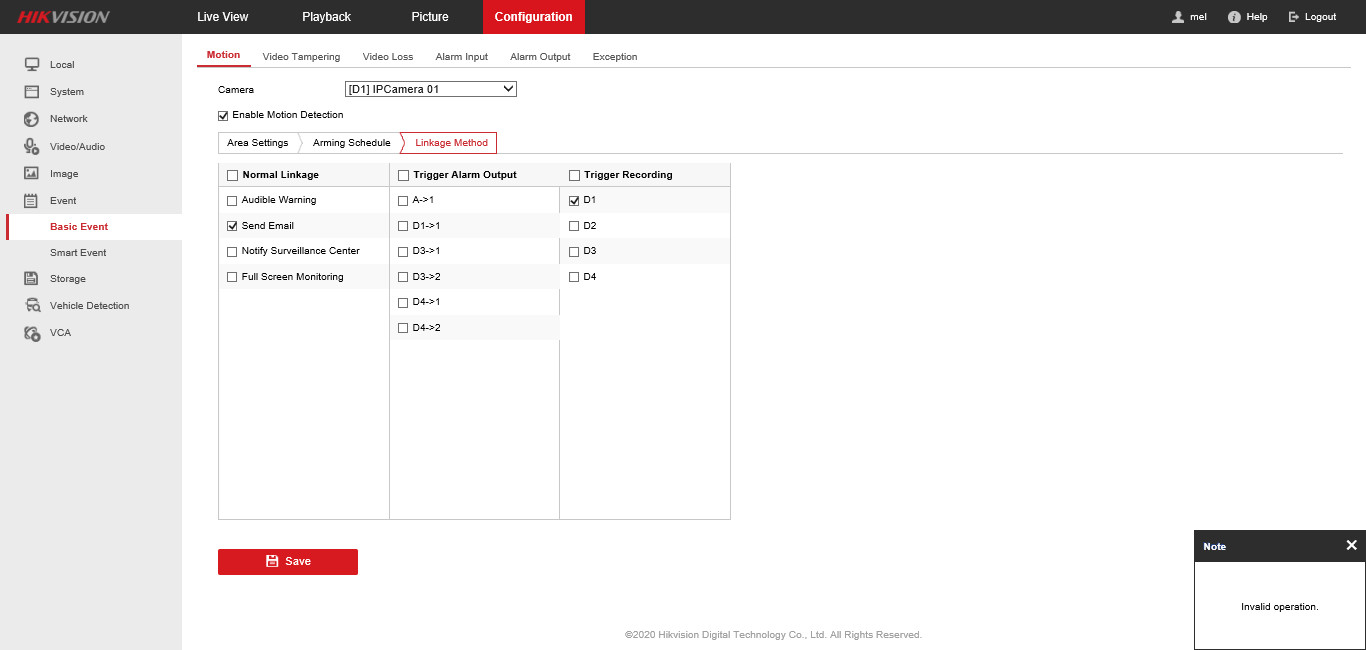Uncheck the Send Email checkbox
Viewport: 1366px width, 650px height.
(232, 226)
